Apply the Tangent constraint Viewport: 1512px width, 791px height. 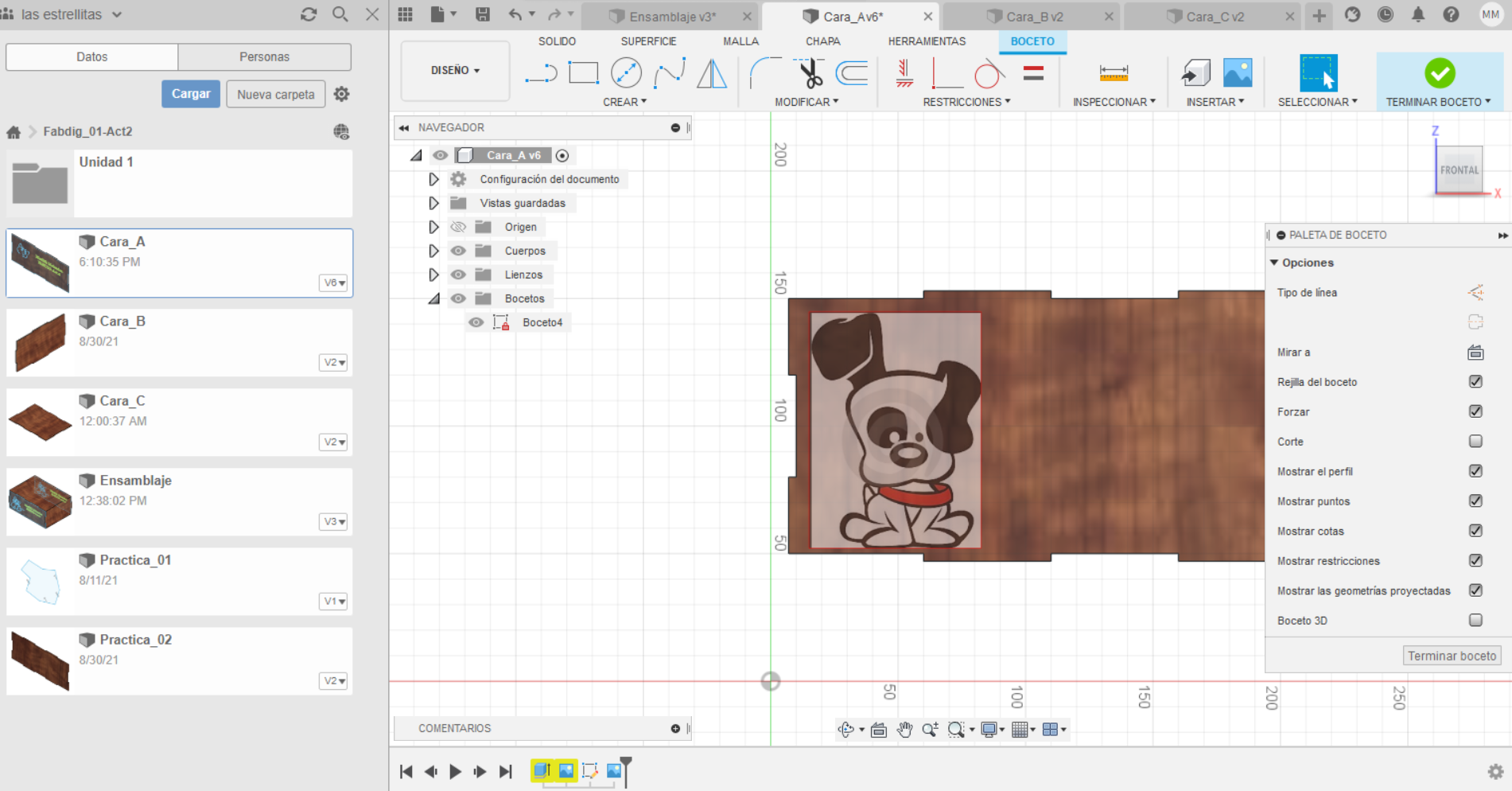(989, 74)
